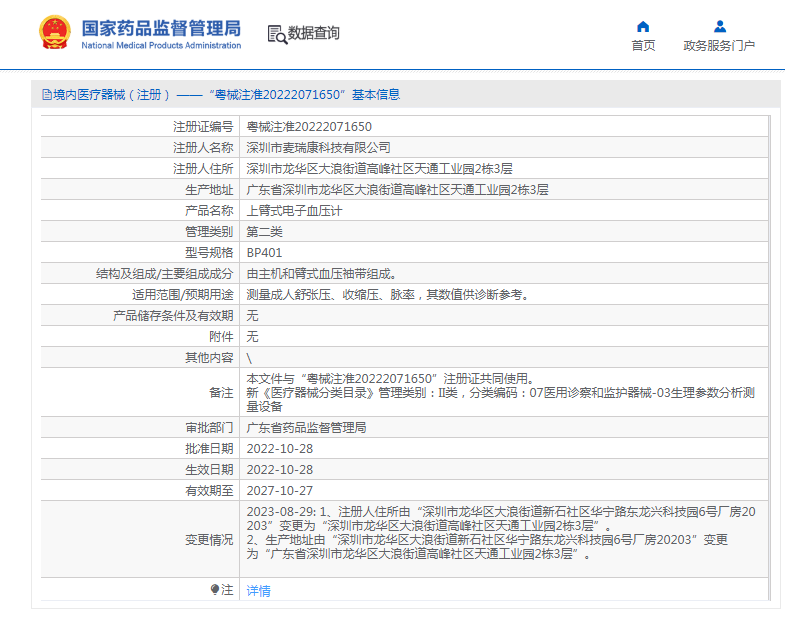785x617 pixels.
Task: Click the 其他内容 label
Action: point(209,358)
